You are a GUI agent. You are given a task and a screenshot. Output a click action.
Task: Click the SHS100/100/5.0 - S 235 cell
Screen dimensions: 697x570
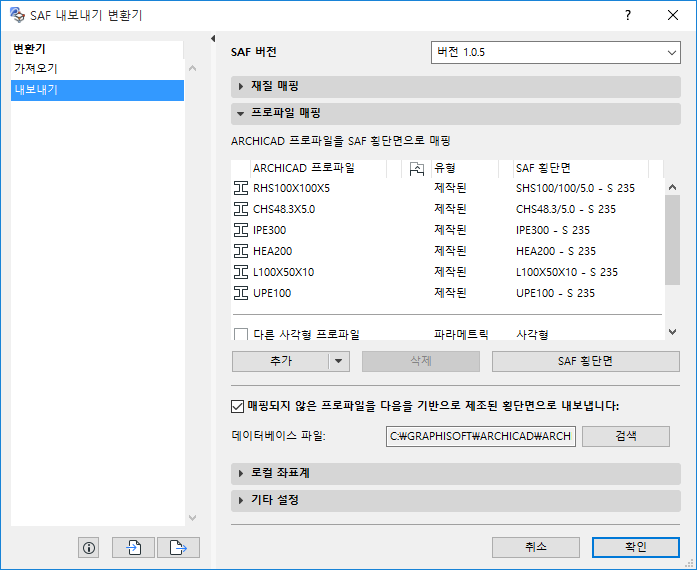pyautogui.click(x=575, y=189)
